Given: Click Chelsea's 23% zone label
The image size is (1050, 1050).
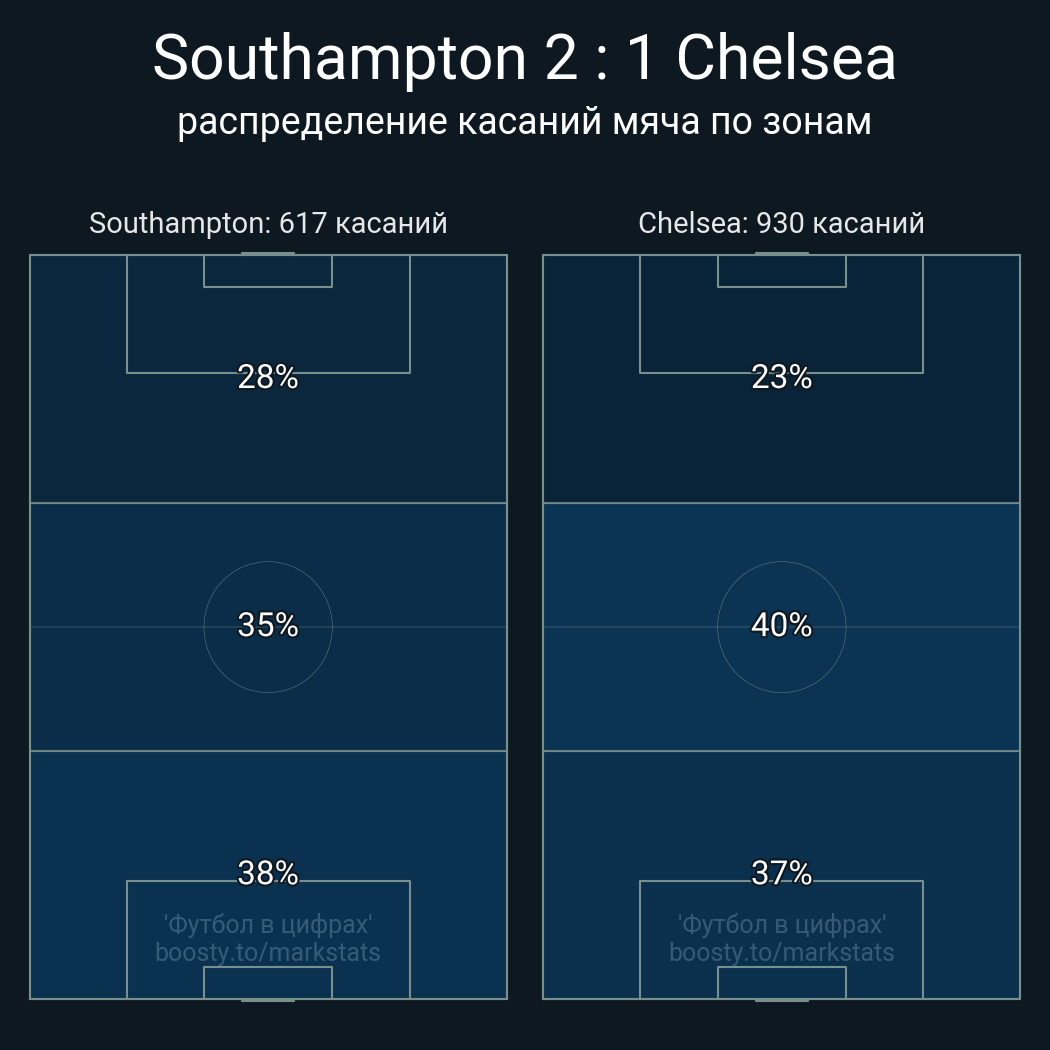Looking at the screenshot, I should tap(781, 377).
